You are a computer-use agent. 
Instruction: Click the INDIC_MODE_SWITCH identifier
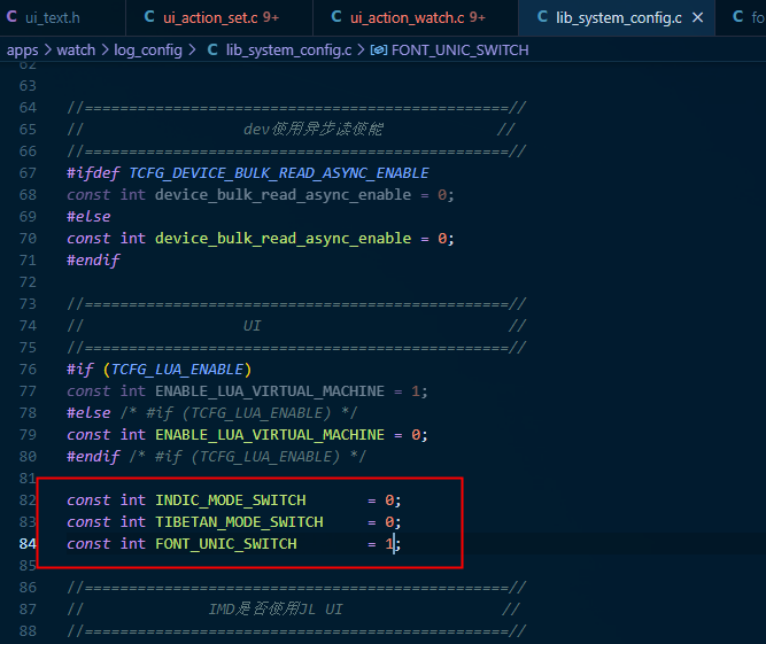[x=230, y=500]
